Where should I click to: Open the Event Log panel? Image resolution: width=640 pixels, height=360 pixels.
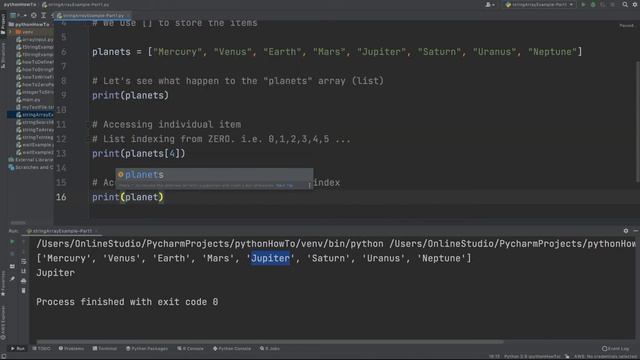(616, 349)
